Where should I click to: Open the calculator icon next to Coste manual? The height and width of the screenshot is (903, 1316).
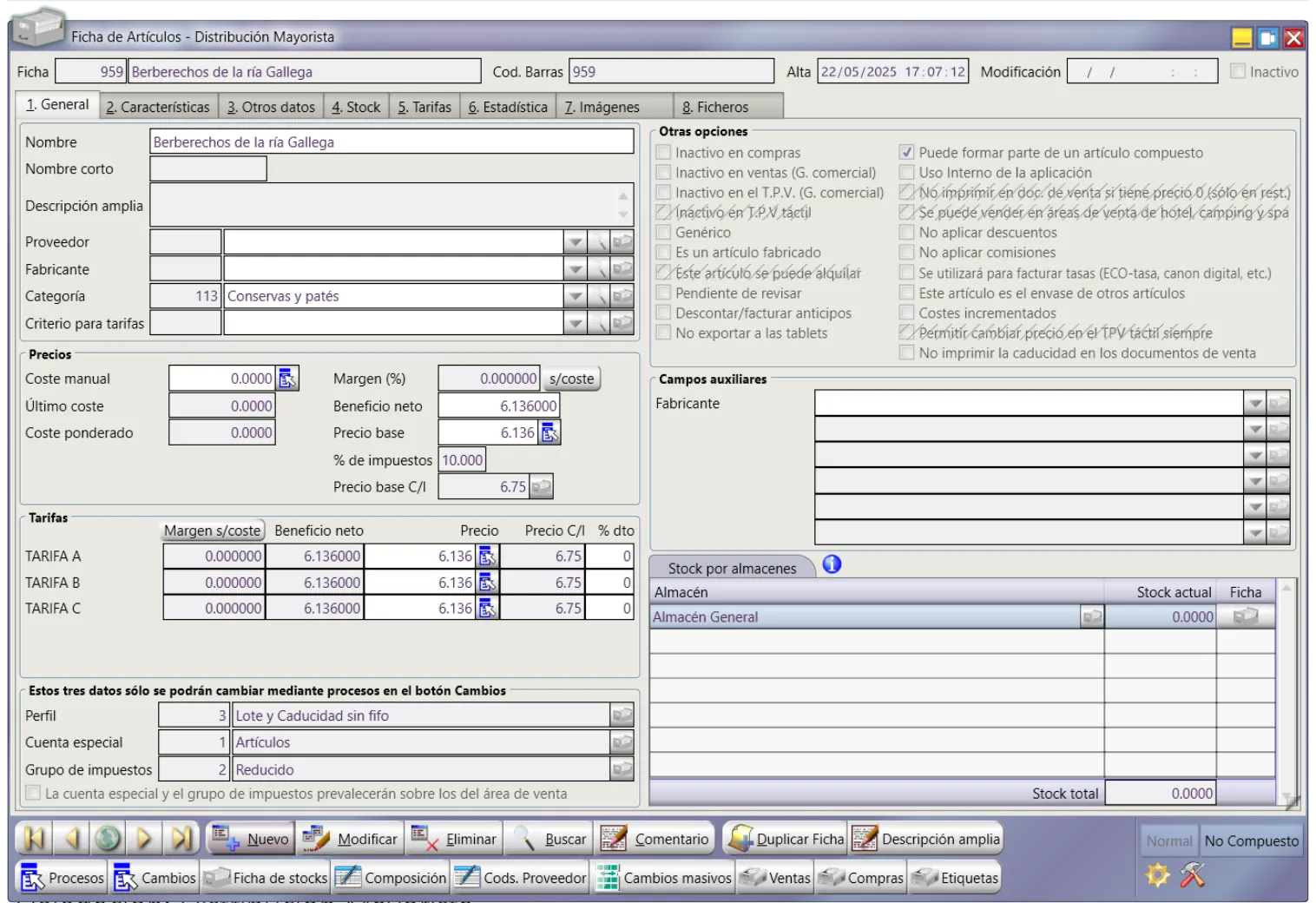tap(287, 379)
